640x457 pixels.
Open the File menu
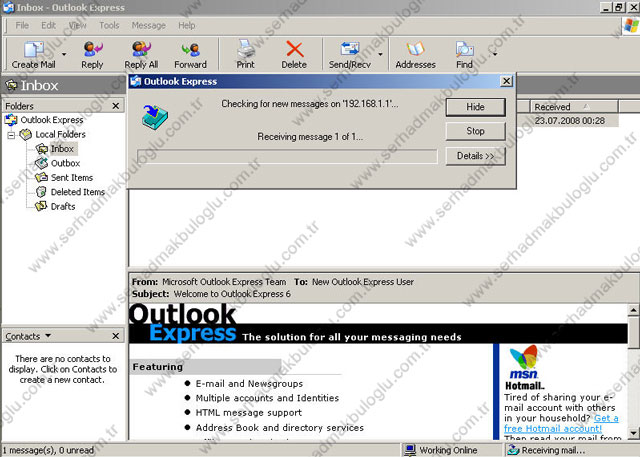pos(22,25)
